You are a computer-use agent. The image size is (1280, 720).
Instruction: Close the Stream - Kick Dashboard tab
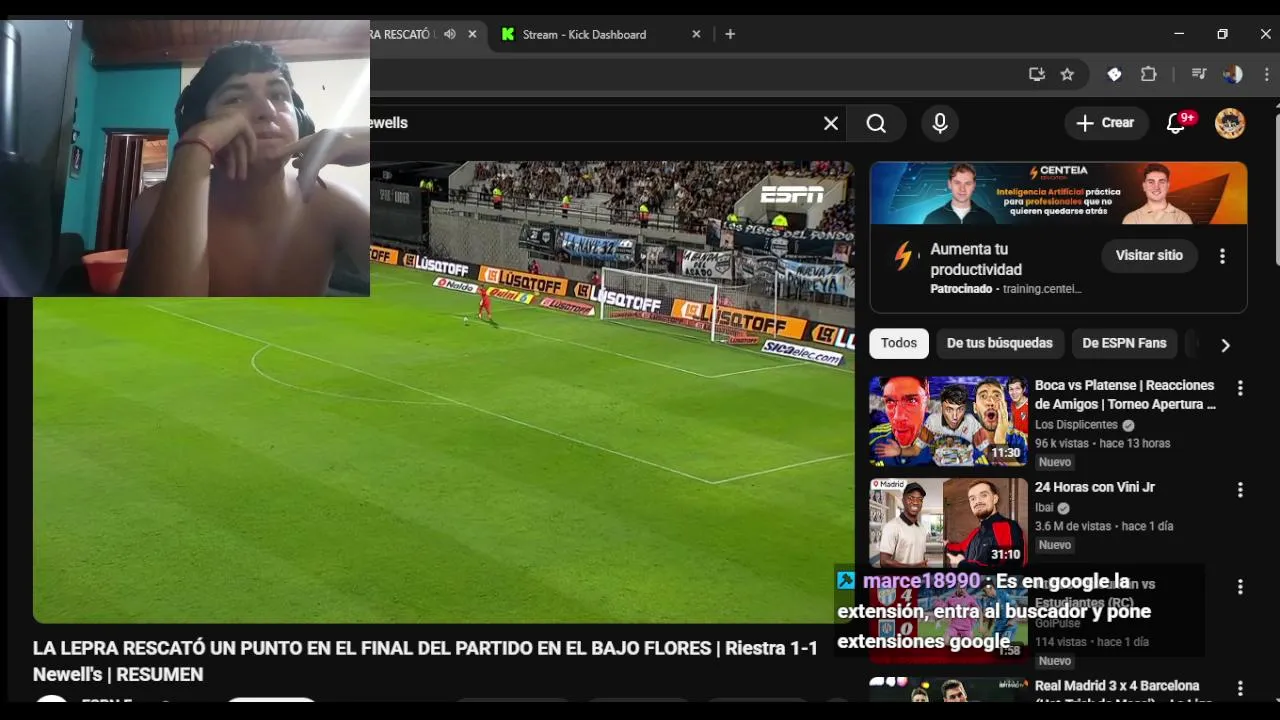(x=696, y=34)
